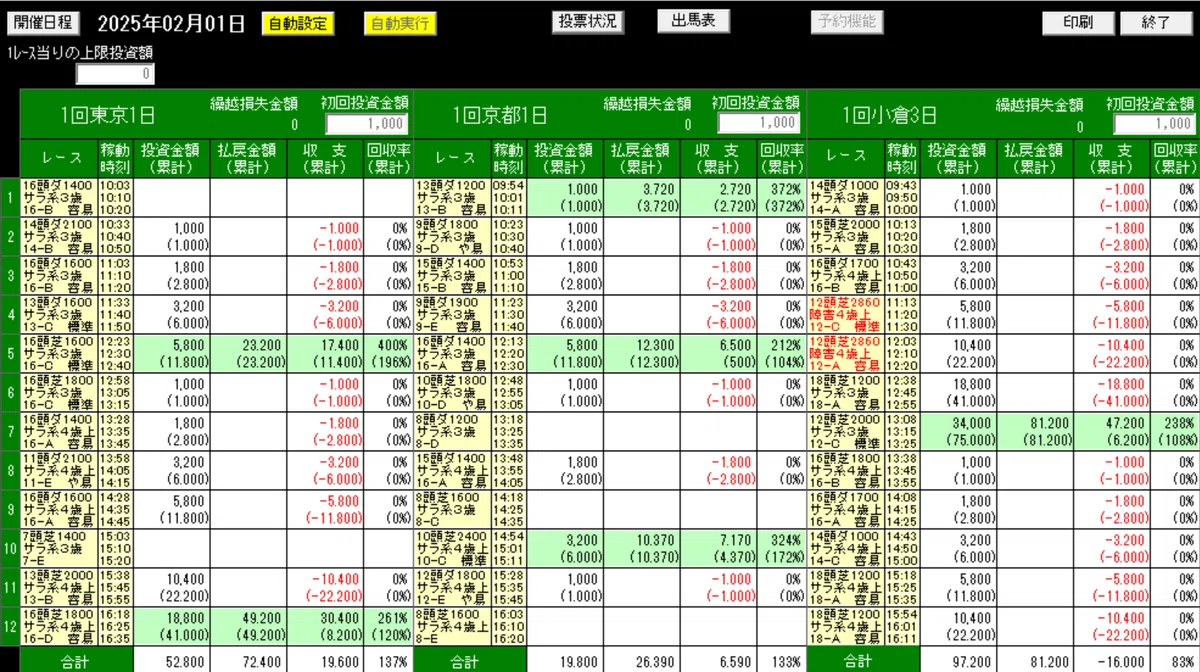Edit the 初回投資金額 field for 1回東京1日
This screenshot has width=1200, height=672.
367,123
